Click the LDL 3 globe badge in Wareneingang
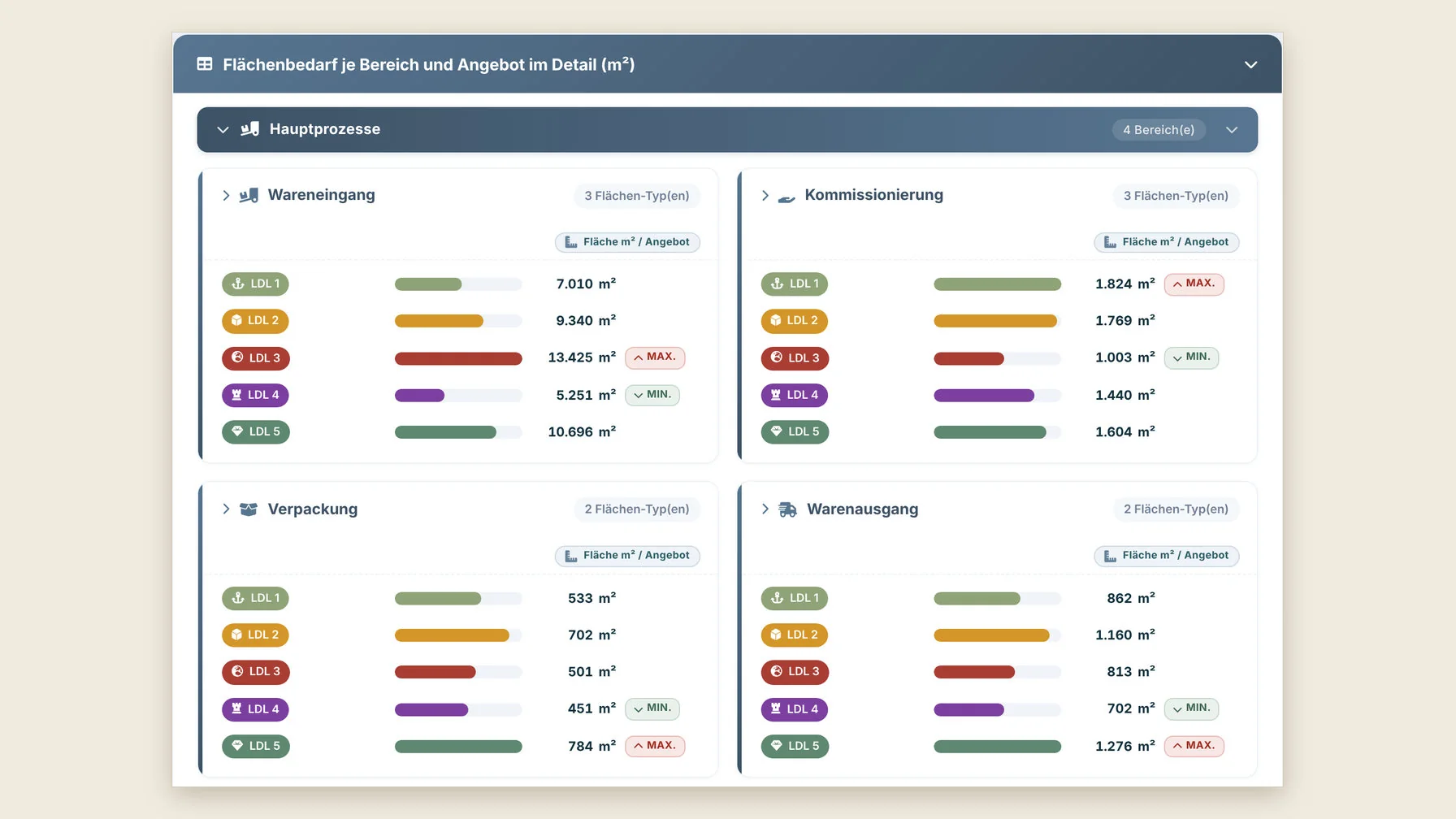 coord(256,358)
